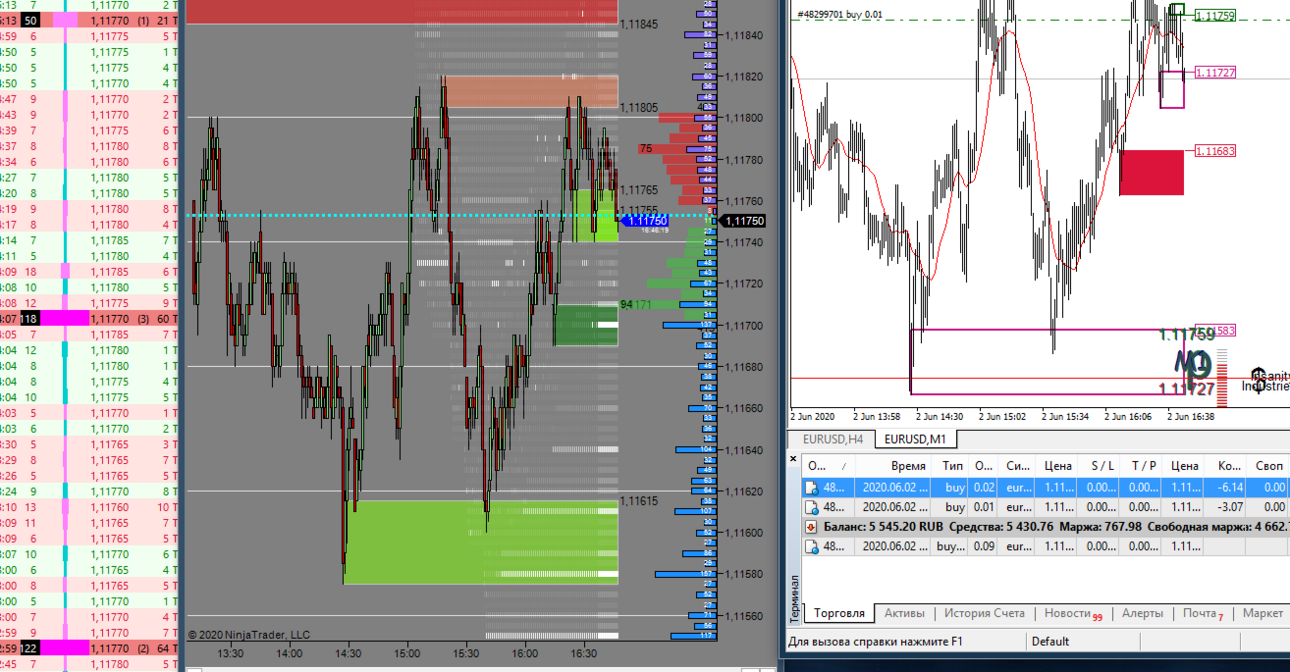
Task: Click 2 Jun 15:02 on MT4 time axis
Action: tap(1004, 416)
